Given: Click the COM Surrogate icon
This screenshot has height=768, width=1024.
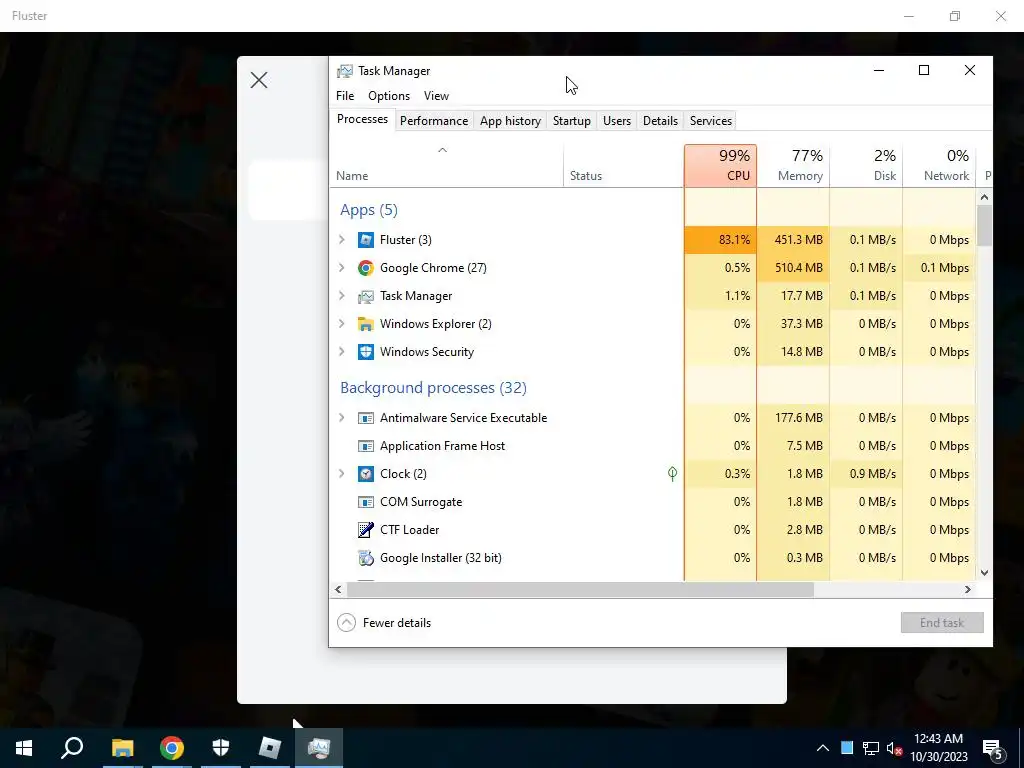Looking at the screenshot, I should [x=366, y=502].
